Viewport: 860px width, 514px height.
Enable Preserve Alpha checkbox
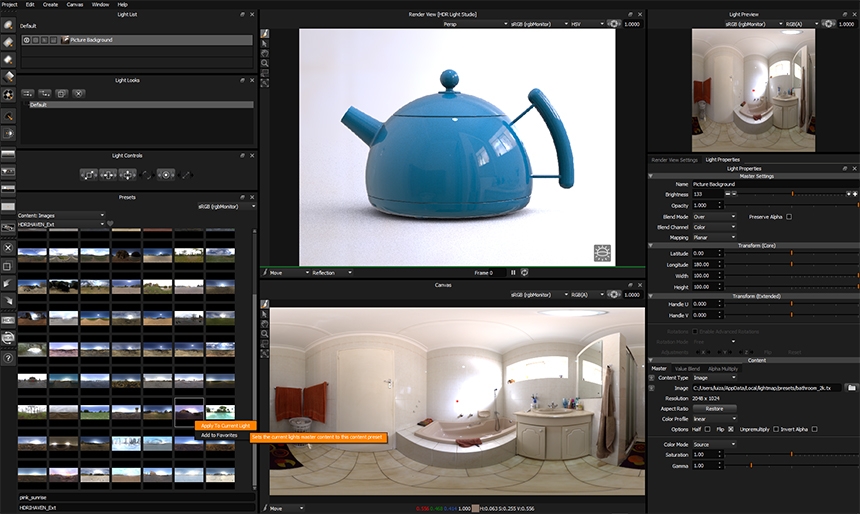(789, 217)
